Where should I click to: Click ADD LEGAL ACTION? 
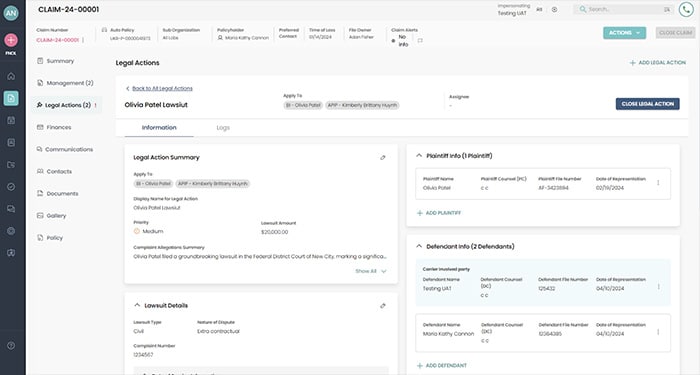pos(657,63)
